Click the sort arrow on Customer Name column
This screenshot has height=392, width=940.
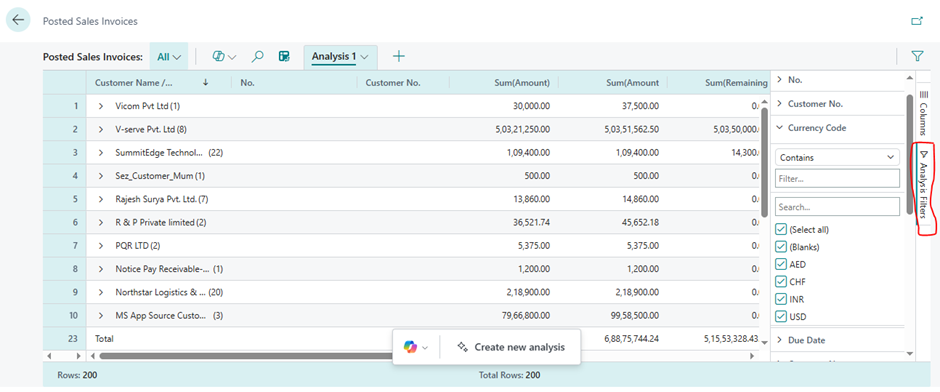(206, 83)
